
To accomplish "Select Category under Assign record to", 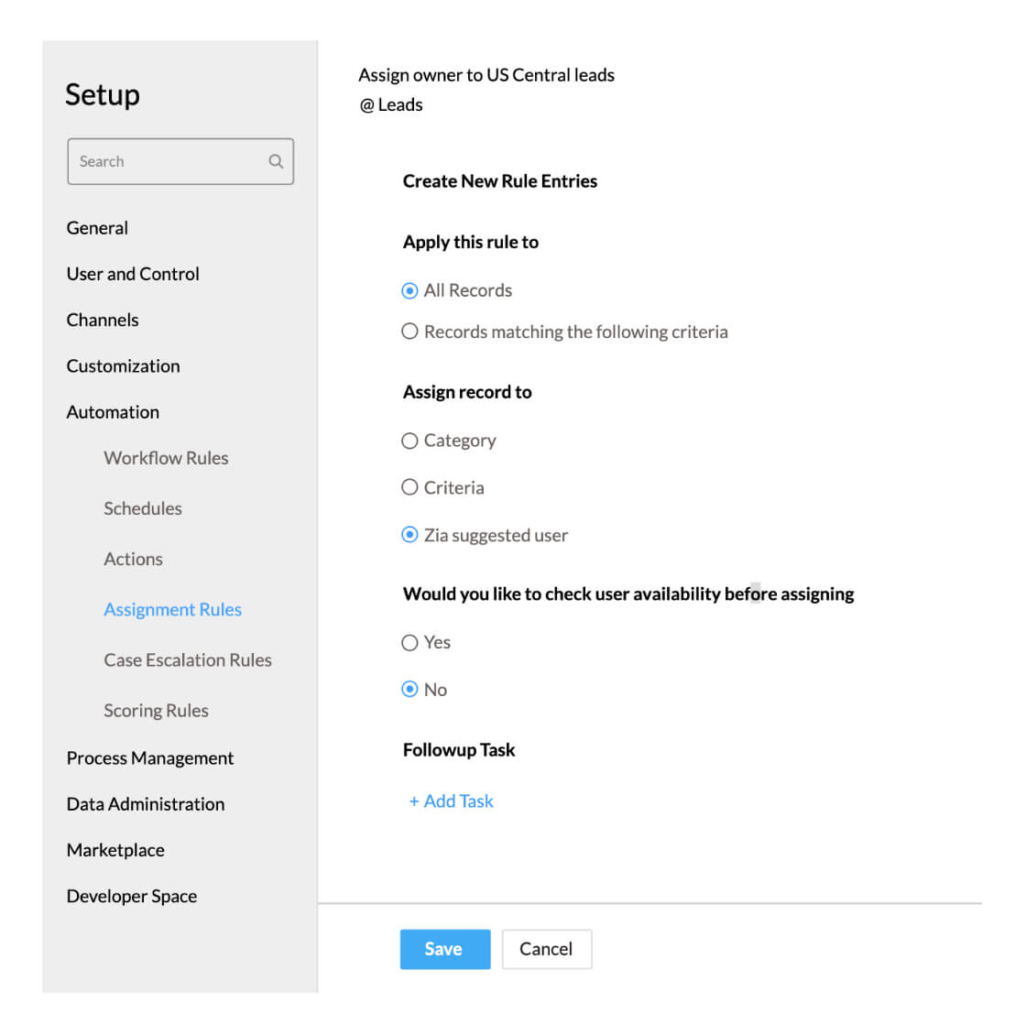I will point(409,441).
